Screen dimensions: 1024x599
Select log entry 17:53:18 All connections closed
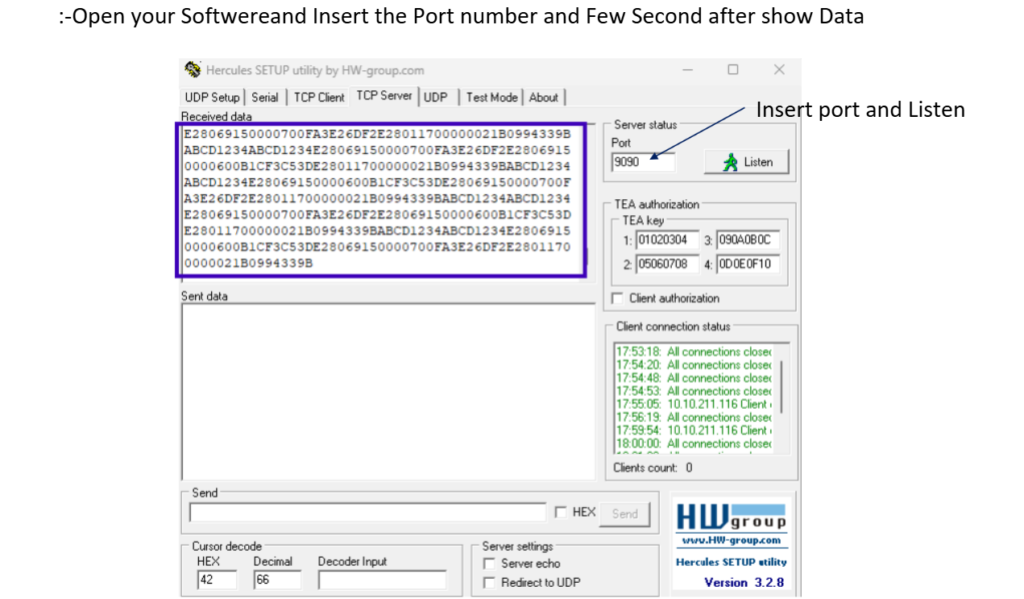tap(693, 352)
